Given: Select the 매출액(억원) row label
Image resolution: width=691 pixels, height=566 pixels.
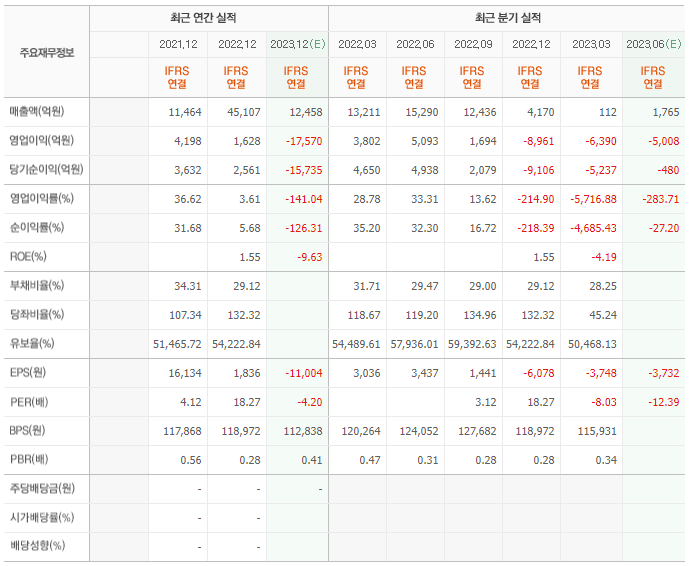Looking at the screenshot, I should coord(37,112).
